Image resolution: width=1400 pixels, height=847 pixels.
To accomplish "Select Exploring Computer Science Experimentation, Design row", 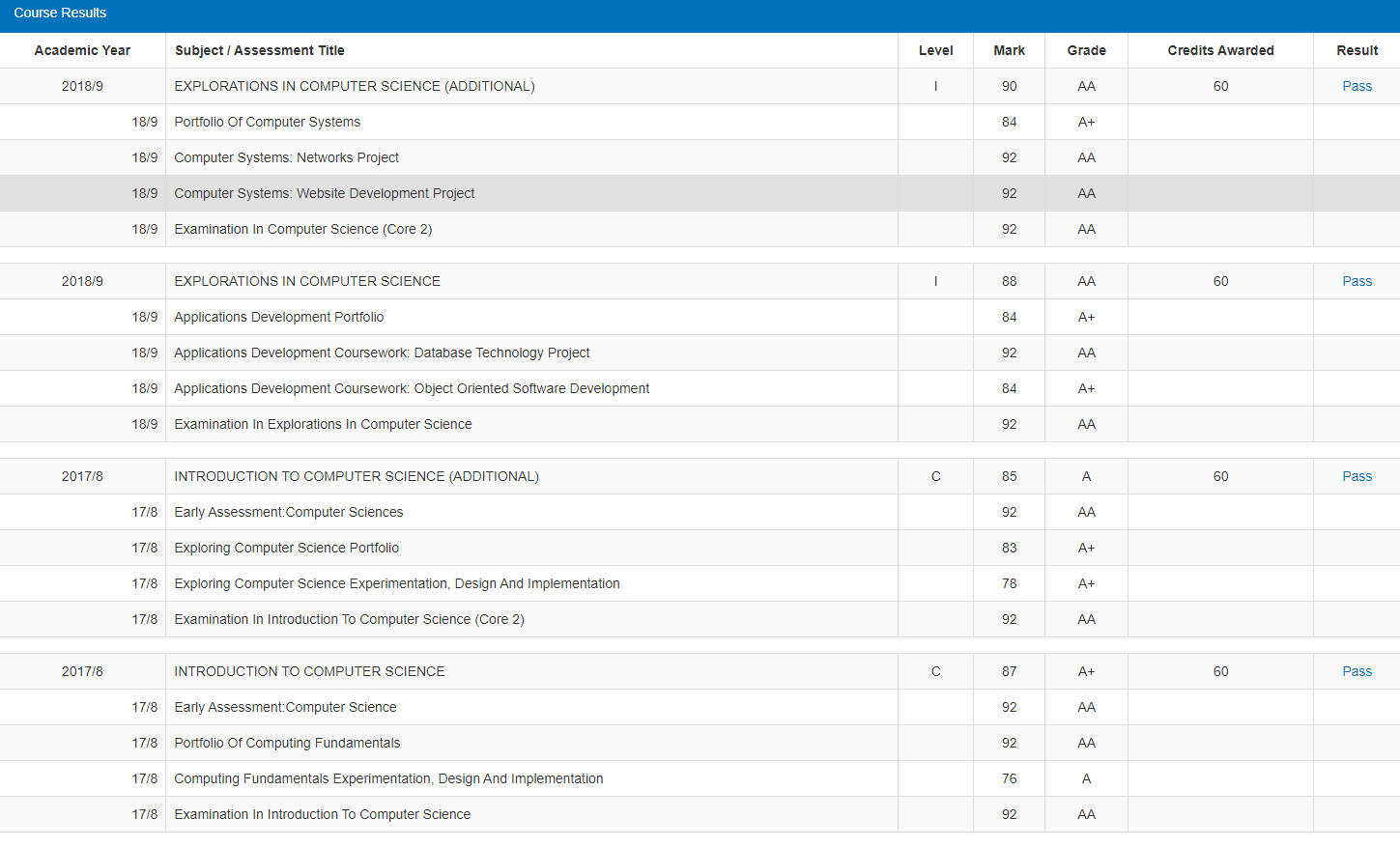I will 700,583.
